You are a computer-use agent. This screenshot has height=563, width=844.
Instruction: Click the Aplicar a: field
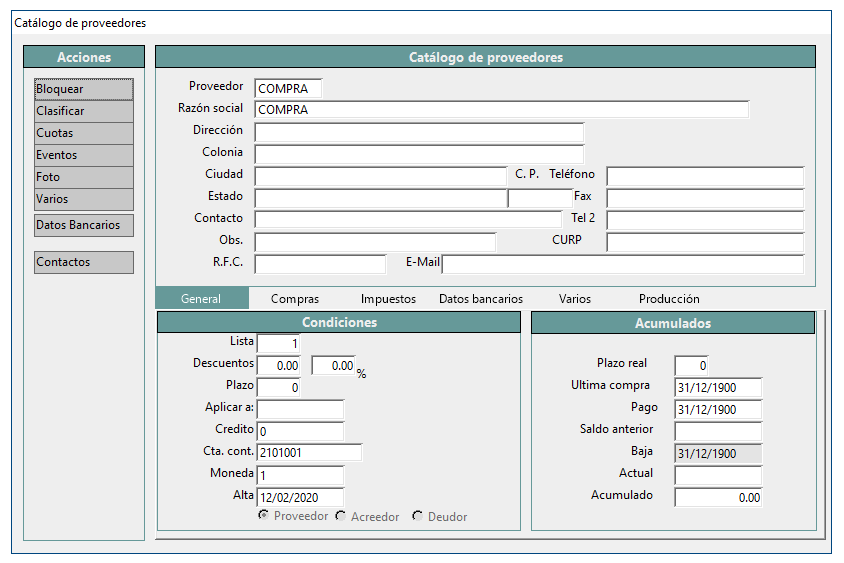coord(300,410)
